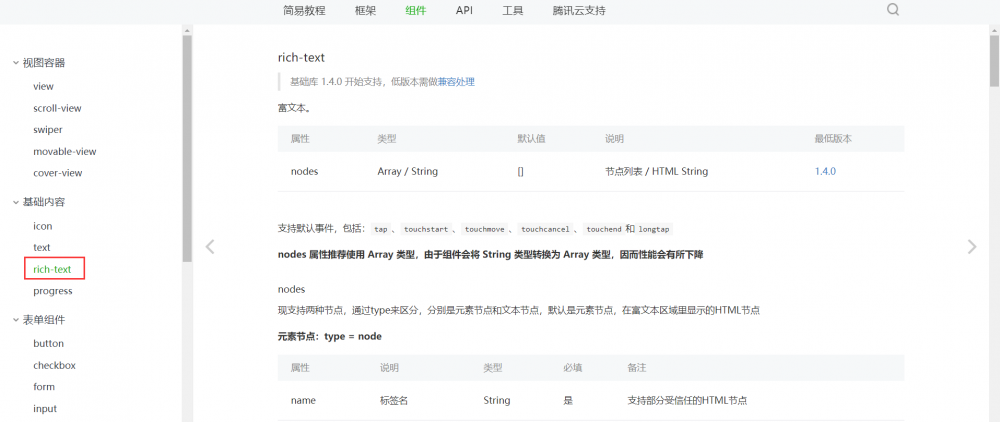The width and height of the screenshot is (1000, 422).
Task: Select the 组件 tab
Action: click(415, 10)
